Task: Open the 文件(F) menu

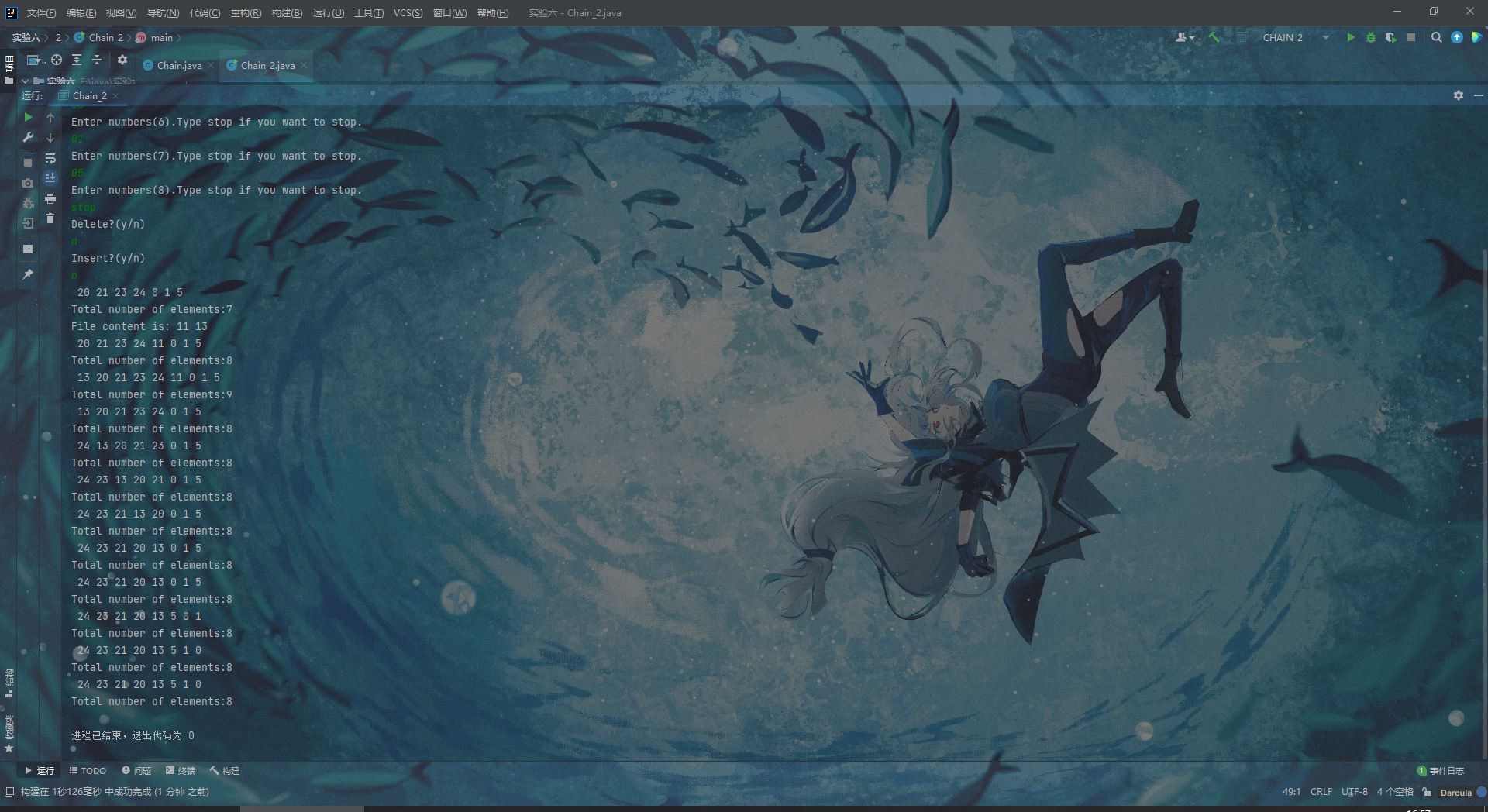Action: point(42,12)
